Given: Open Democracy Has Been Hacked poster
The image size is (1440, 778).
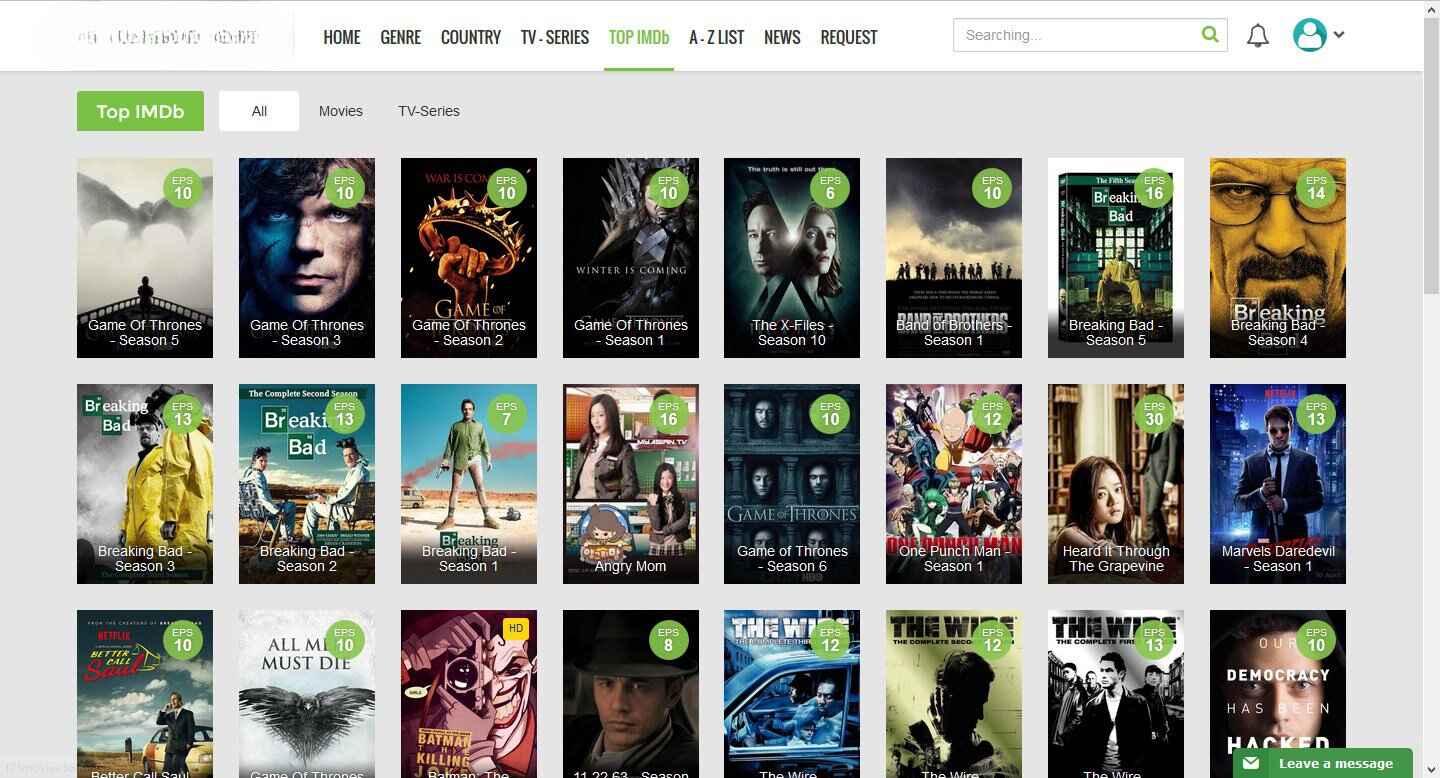Looking at the screenshot, I should click(1278, 694).
